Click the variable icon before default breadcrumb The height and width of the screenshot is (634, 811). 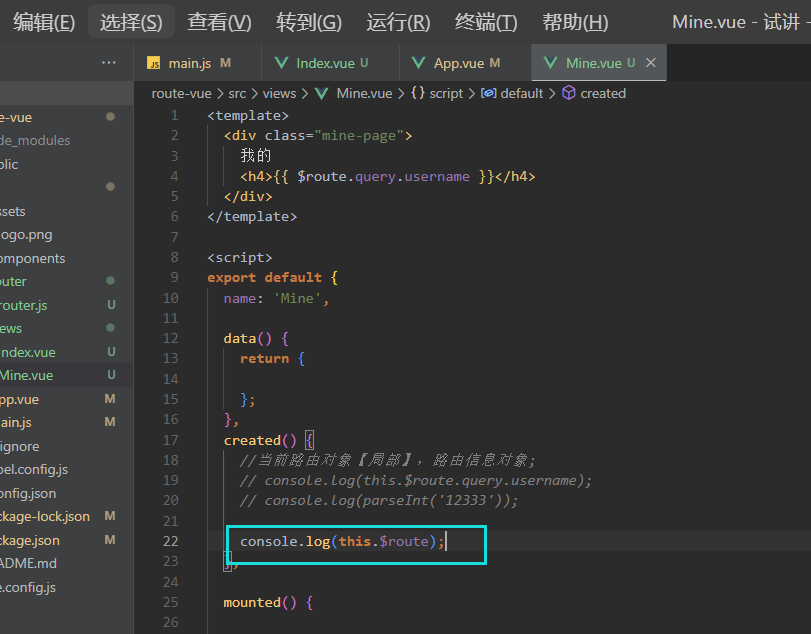pos(488,93)
